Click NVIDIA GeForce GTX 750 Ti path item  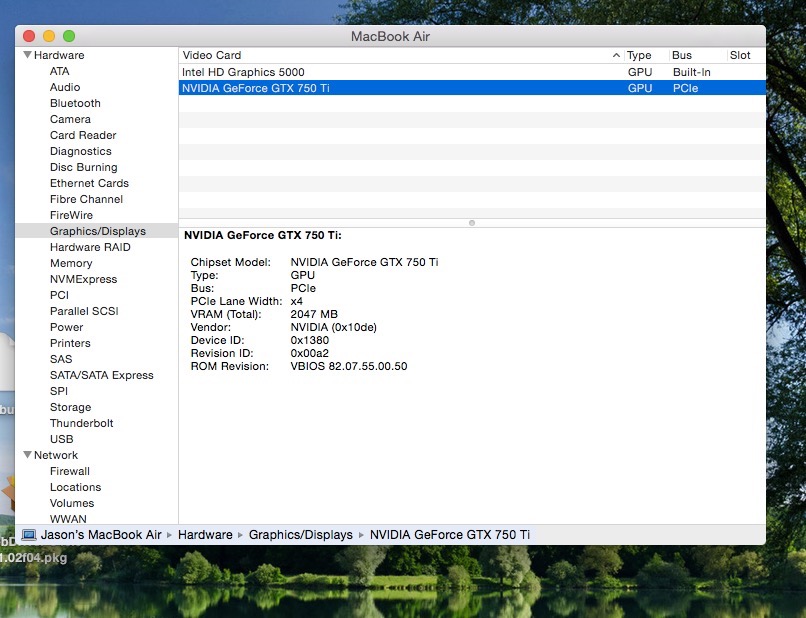[450, 535]
